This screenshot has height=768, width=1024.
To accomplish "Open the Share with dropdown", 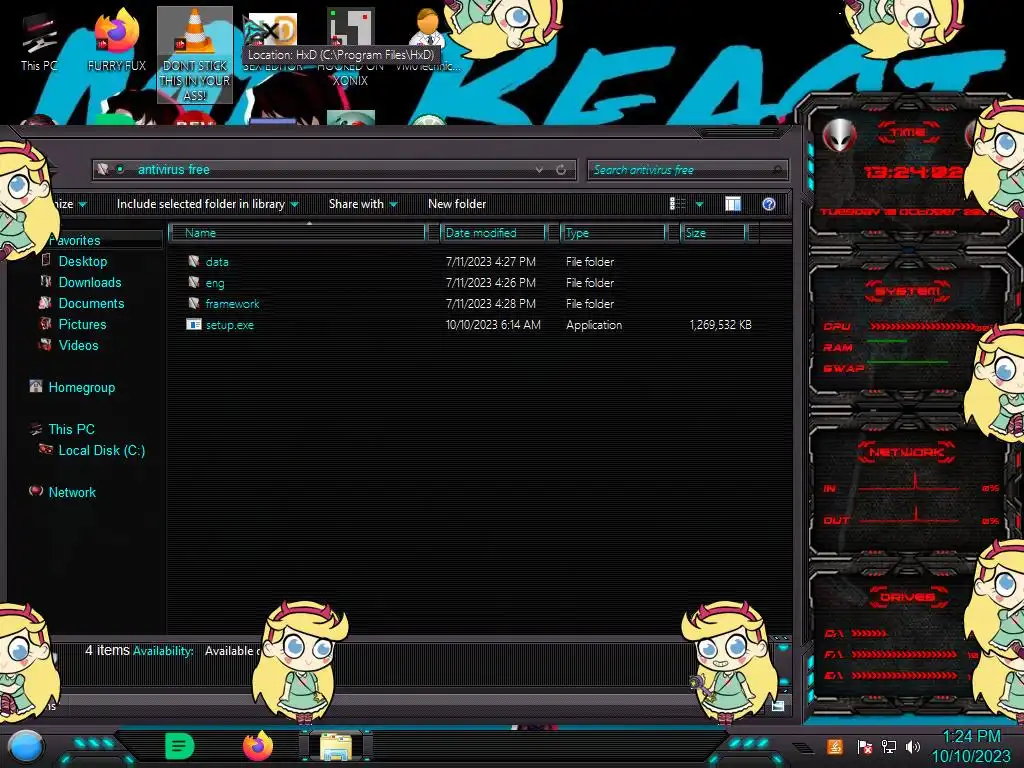I will click(x=363, y=204).
